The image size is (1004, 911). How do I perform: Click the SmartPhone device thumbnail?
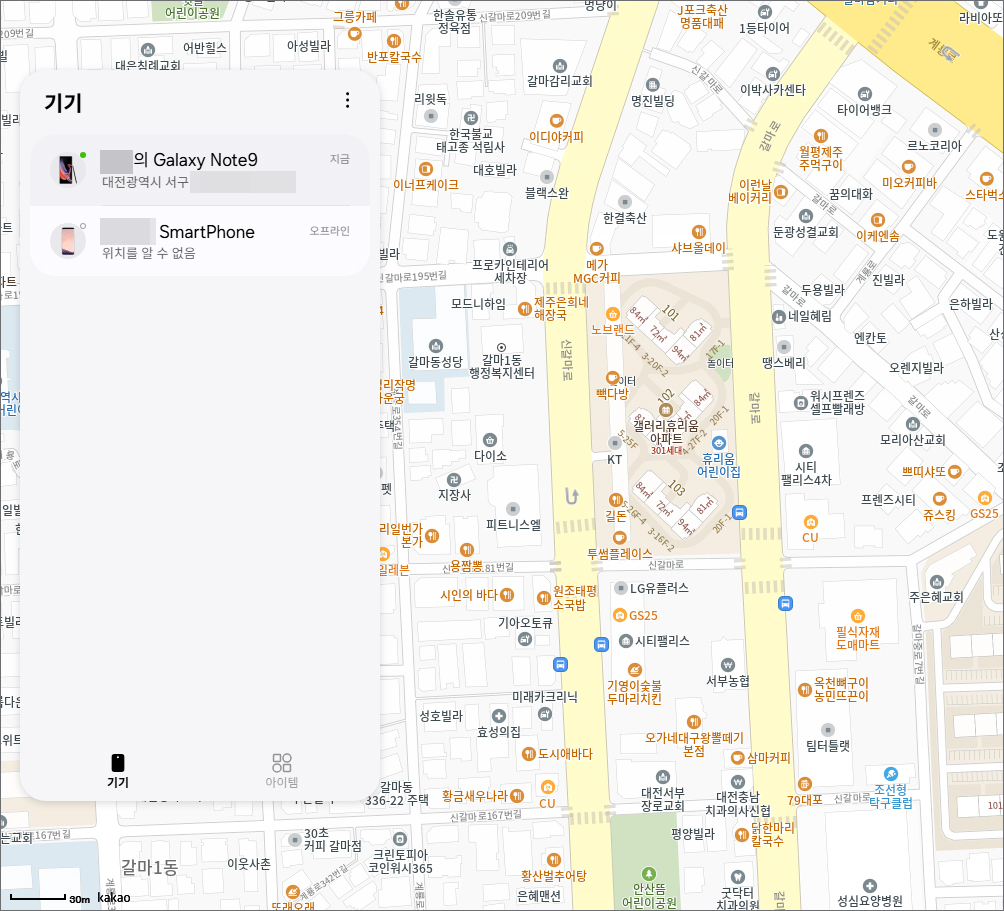pyautogui.click(x=67, y=241)
